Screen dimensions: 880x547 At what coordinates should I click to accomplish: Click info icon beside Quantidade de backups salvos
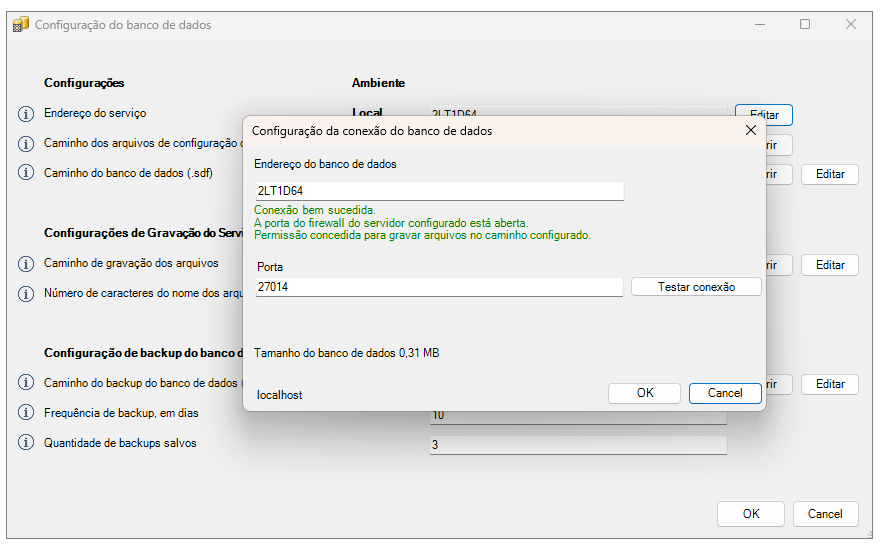(26, 443)
